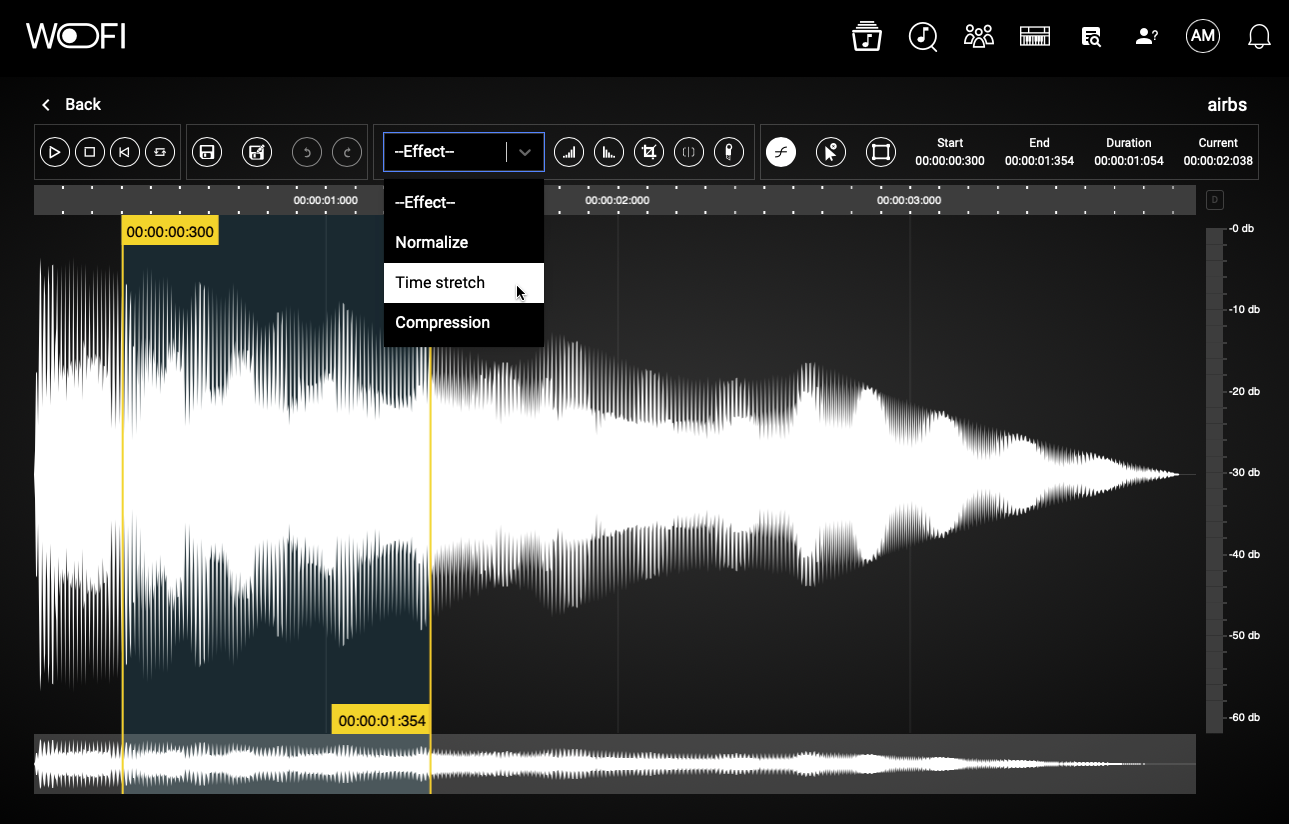Click the timeline ruler at 00:00:02:000

point(617,200)
